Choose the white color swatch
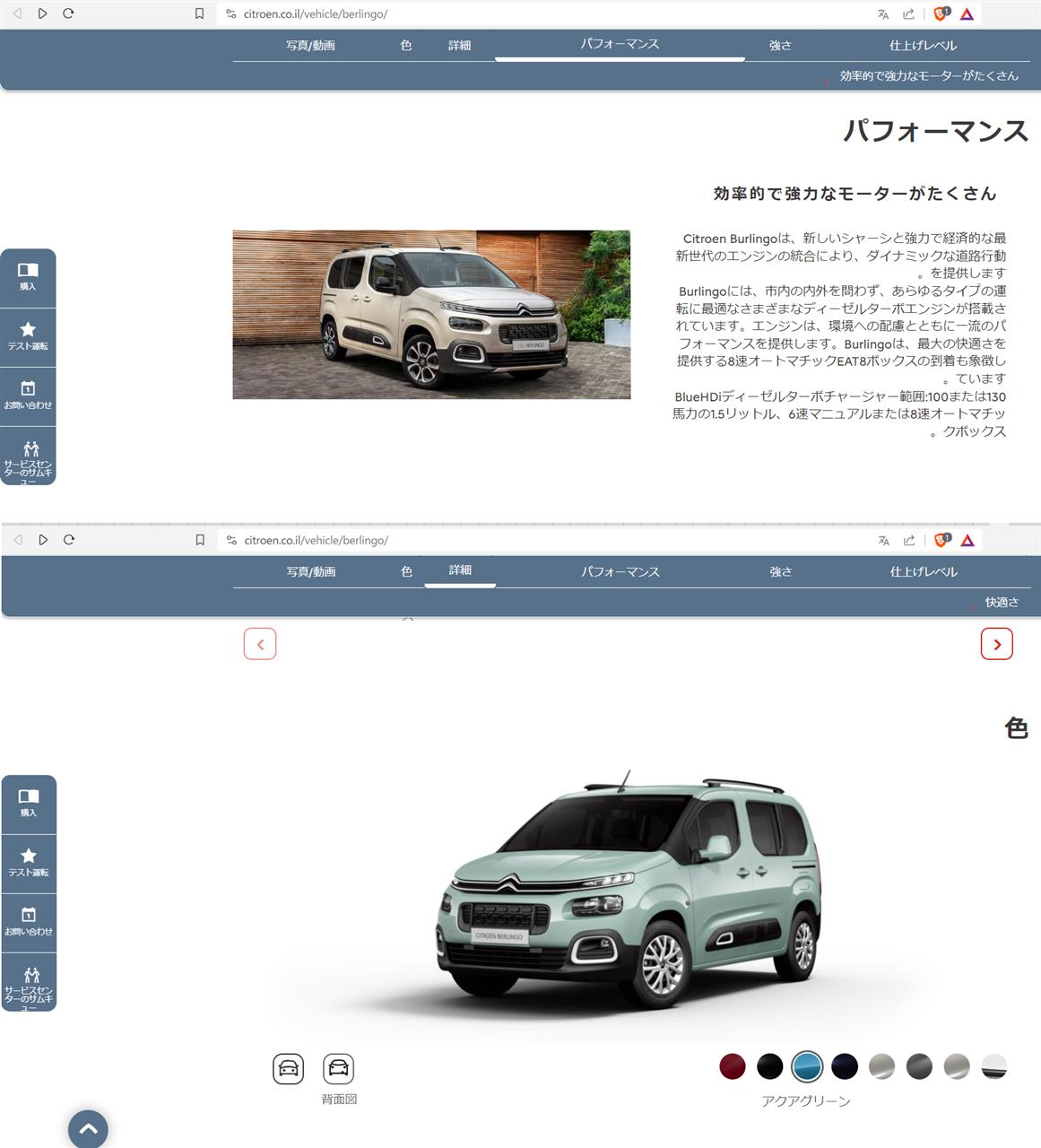 (994, 1066)
